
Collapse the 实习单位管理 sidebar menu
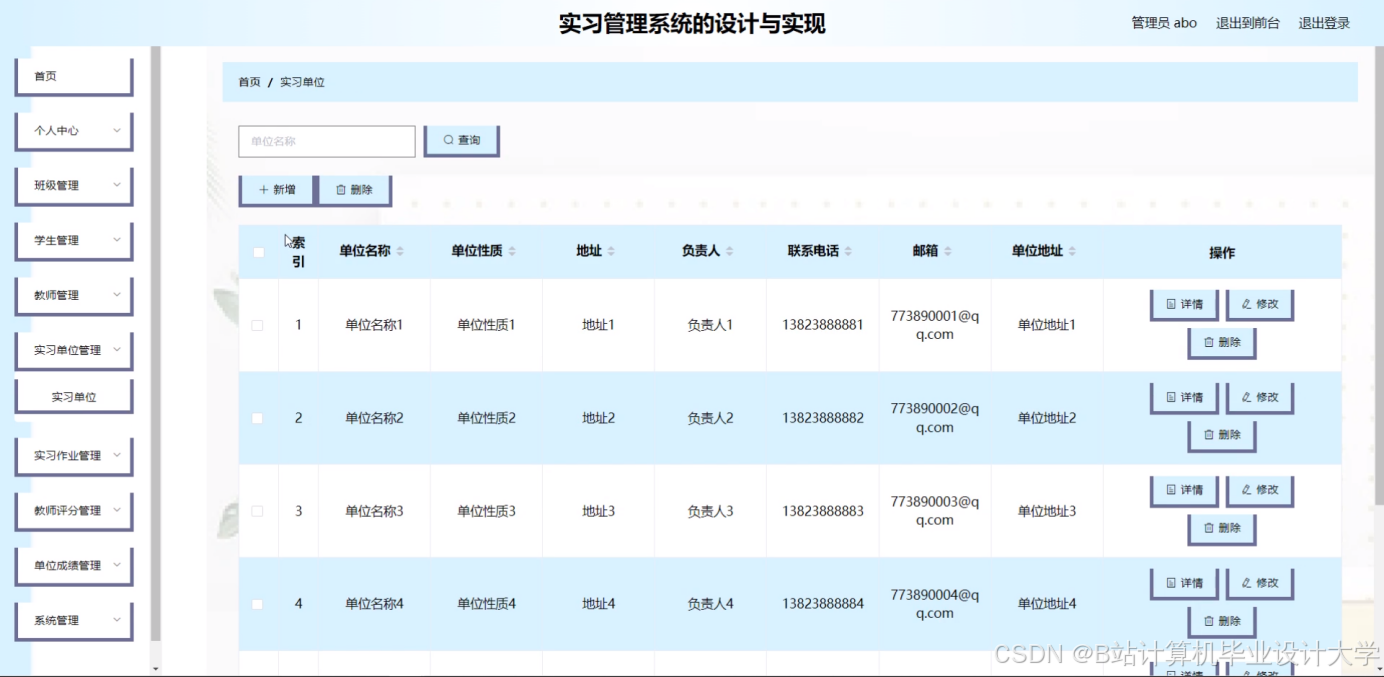coord(74,351)
